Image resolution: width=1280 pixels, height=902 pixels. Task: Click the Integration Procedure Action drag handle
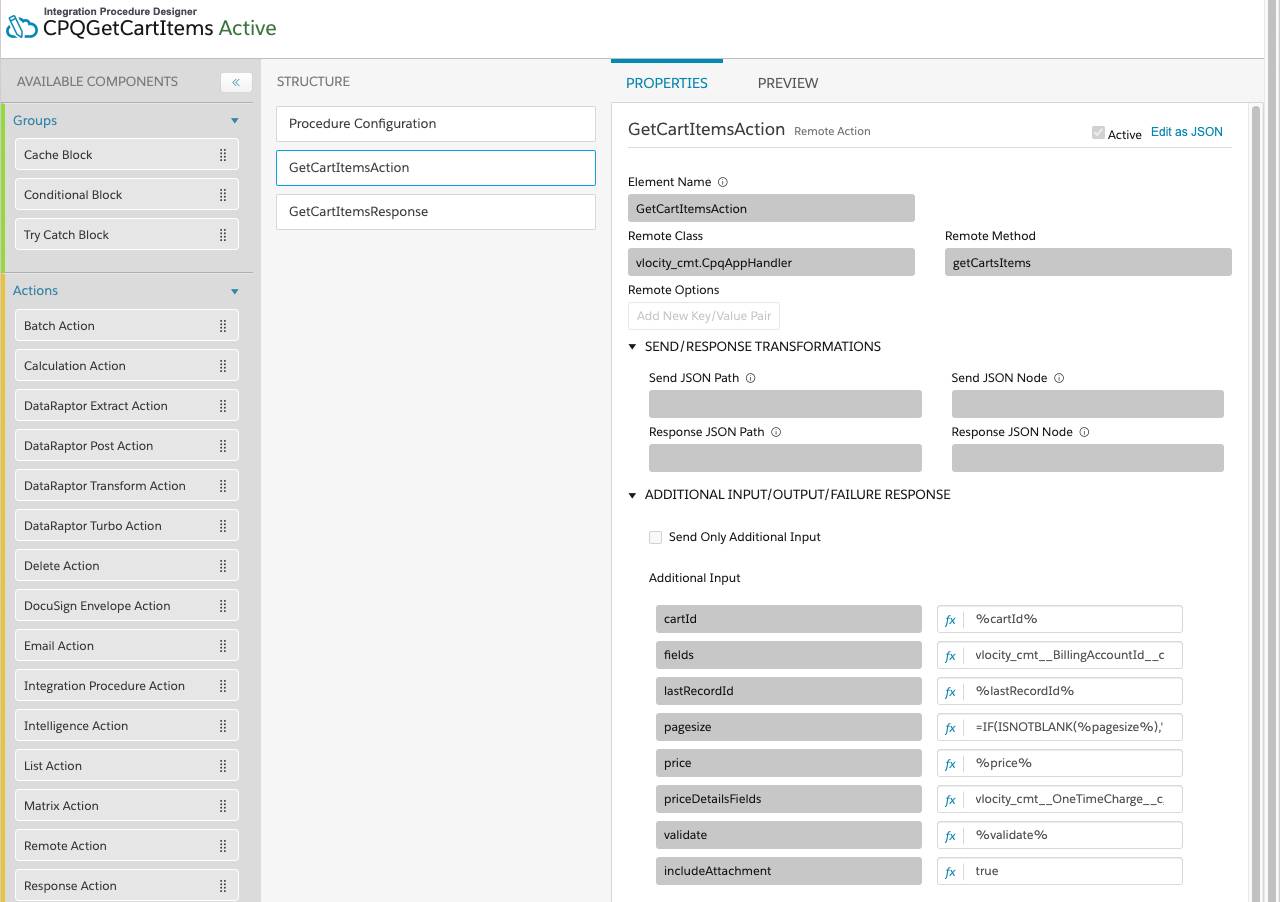coord(223,686)
